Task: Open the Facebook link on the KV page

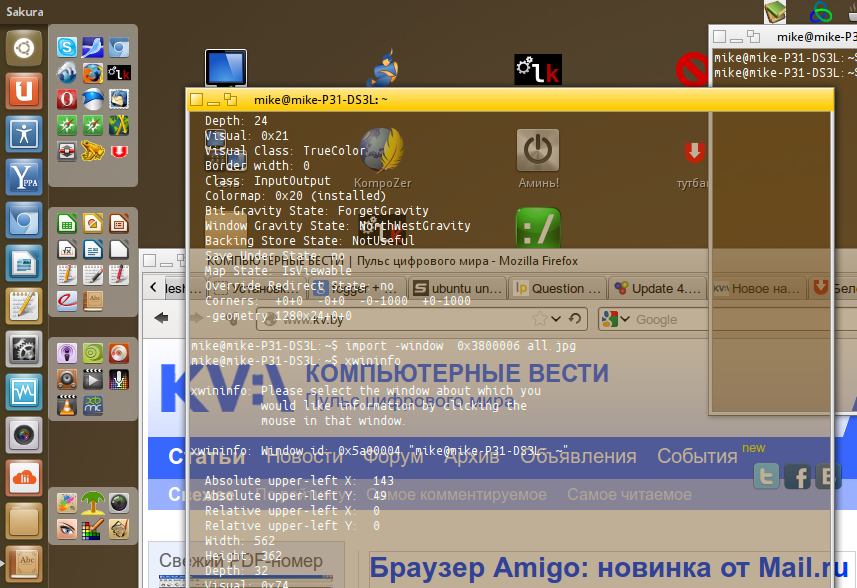Action: click(x=797, y=476)
